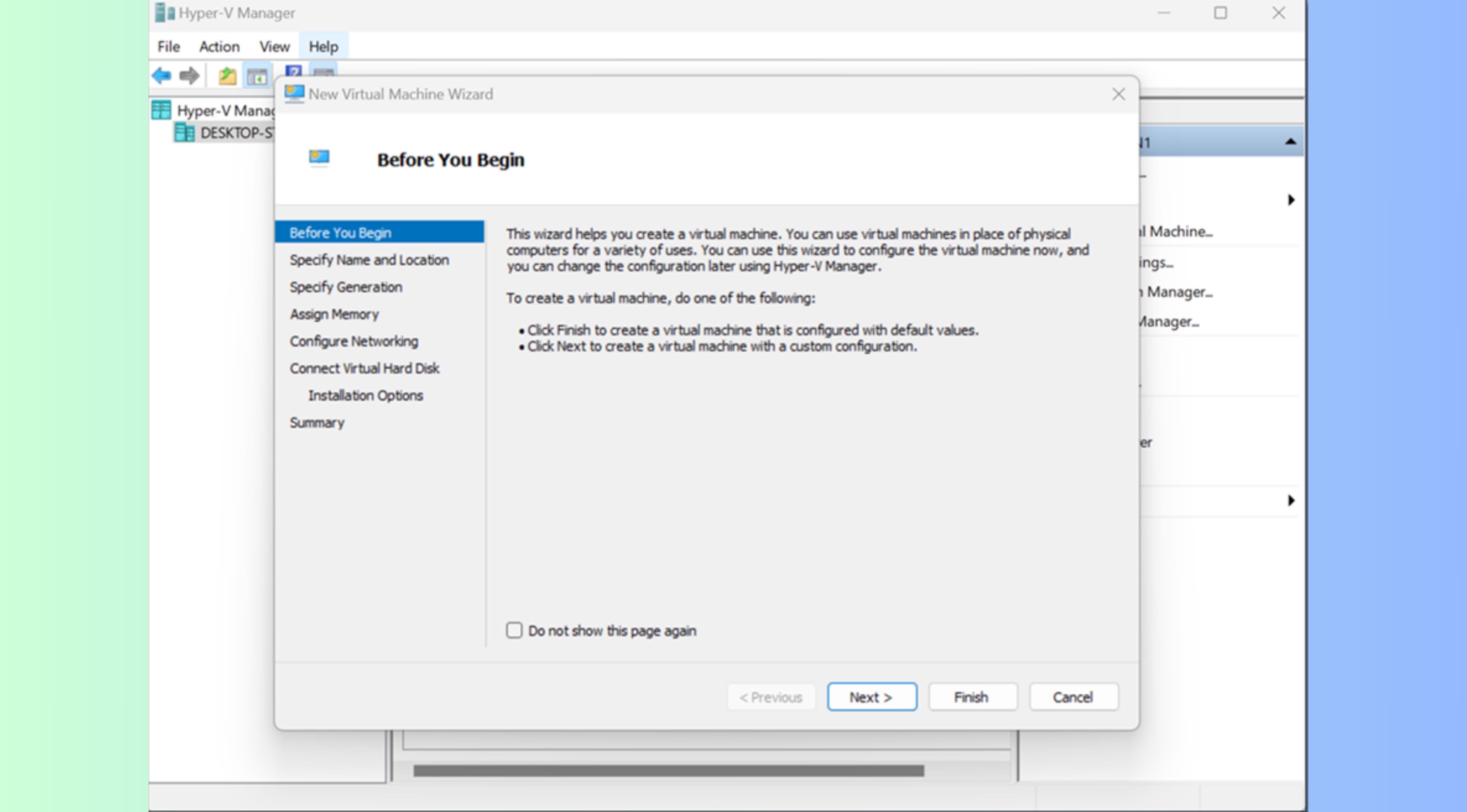Viewport: 1467px width, 812px height.
Task: Expand the lower Actions submenu arrow
Action: (1291, 500)
